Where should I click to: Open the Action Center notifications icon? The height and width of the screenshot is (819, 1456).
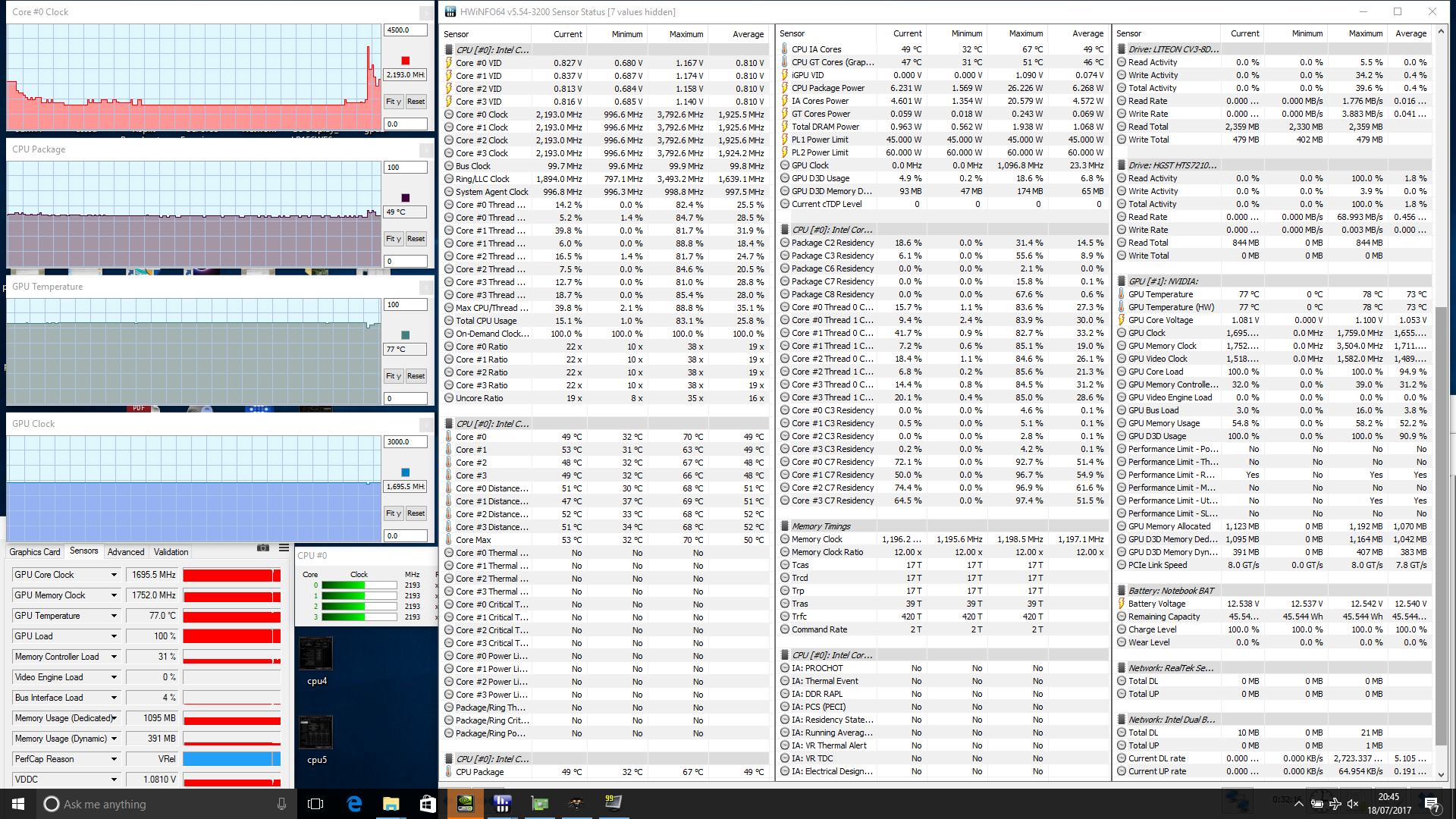(x=1432, y=804)
